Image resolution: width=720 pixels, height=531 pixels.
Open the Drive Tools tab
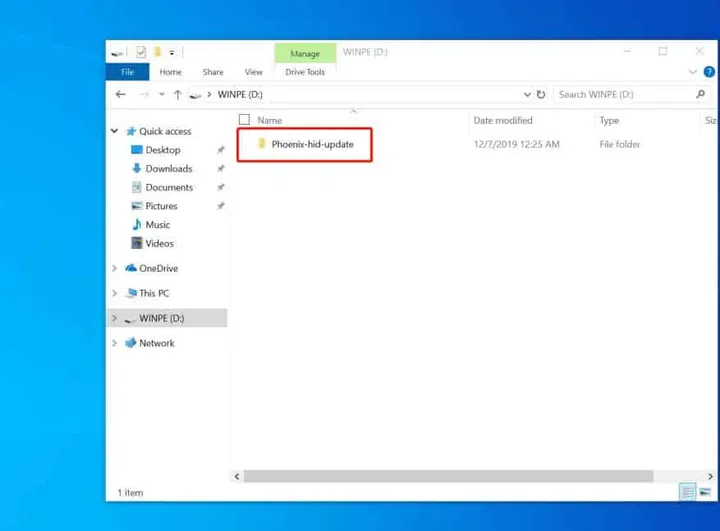(305, 72)
